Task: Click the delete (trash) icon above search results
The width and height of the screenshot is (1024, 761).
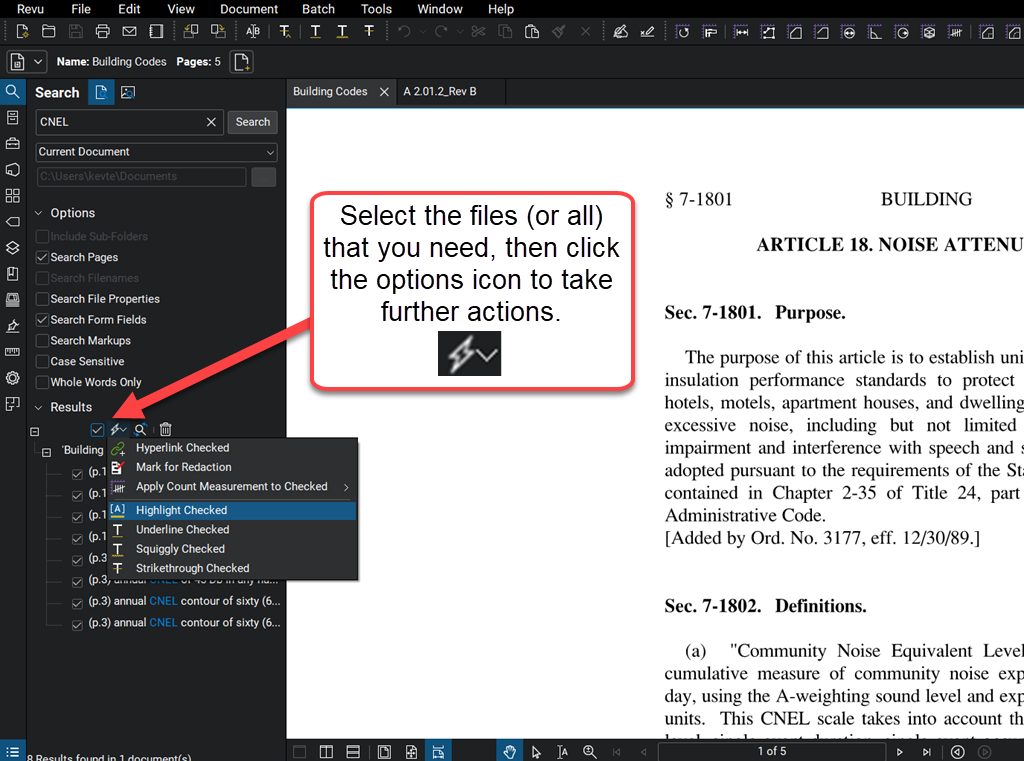Action: (165, 428)
